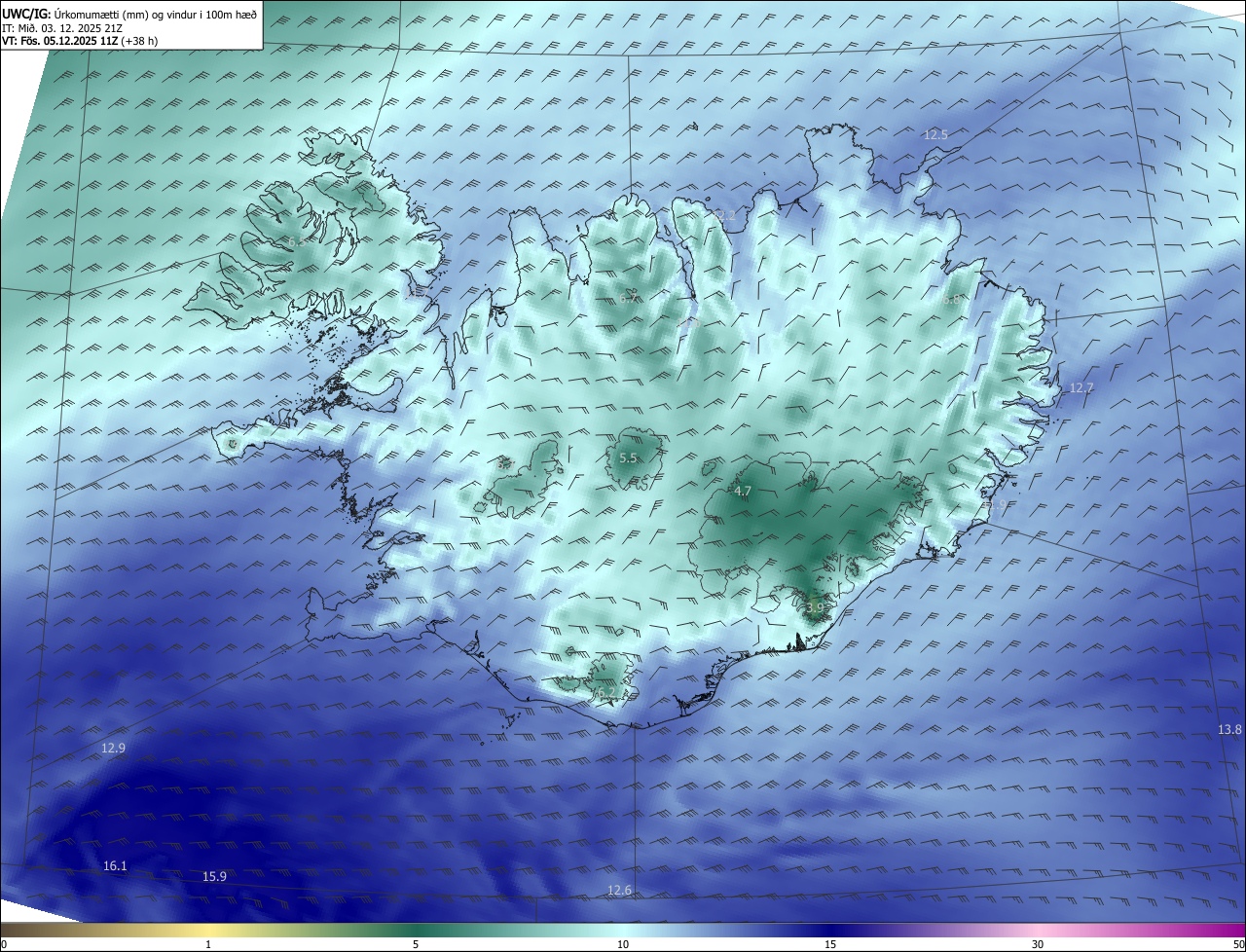This screenshot has height=952, width=1246.
Task: Click the colour scale tick label '5'
Action: tap(416, 944)
